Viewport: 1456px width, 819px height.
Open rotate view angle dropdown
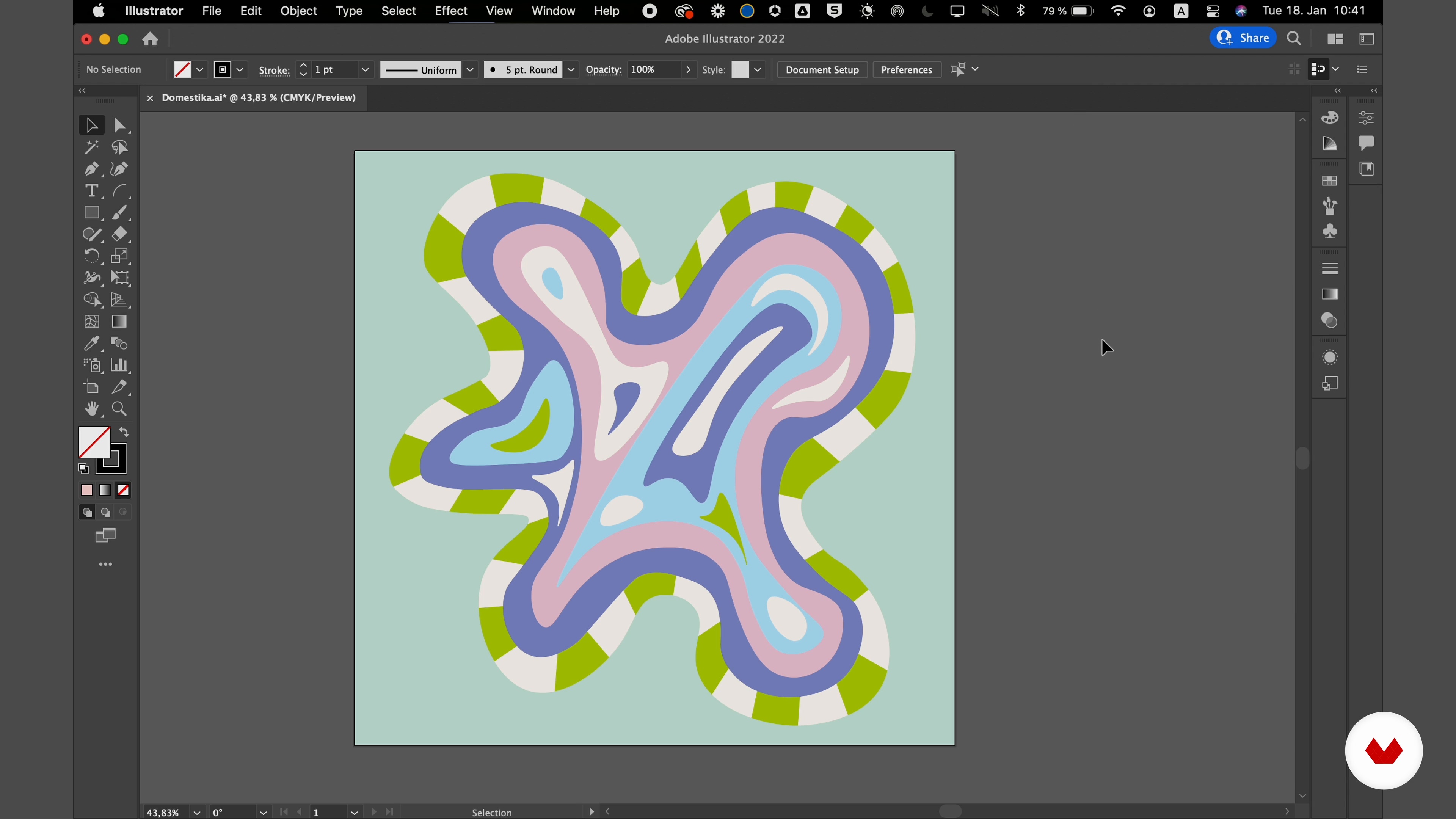(263, 812)
